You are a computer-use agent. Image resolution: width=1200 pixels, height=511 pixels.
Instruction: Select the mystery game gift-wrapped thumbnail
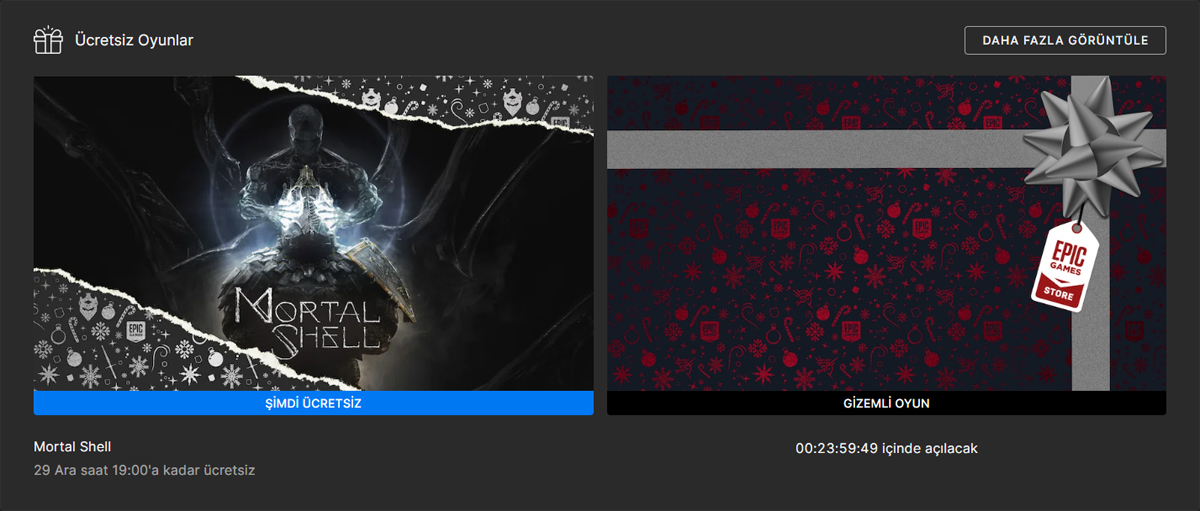tap(886, 233)
